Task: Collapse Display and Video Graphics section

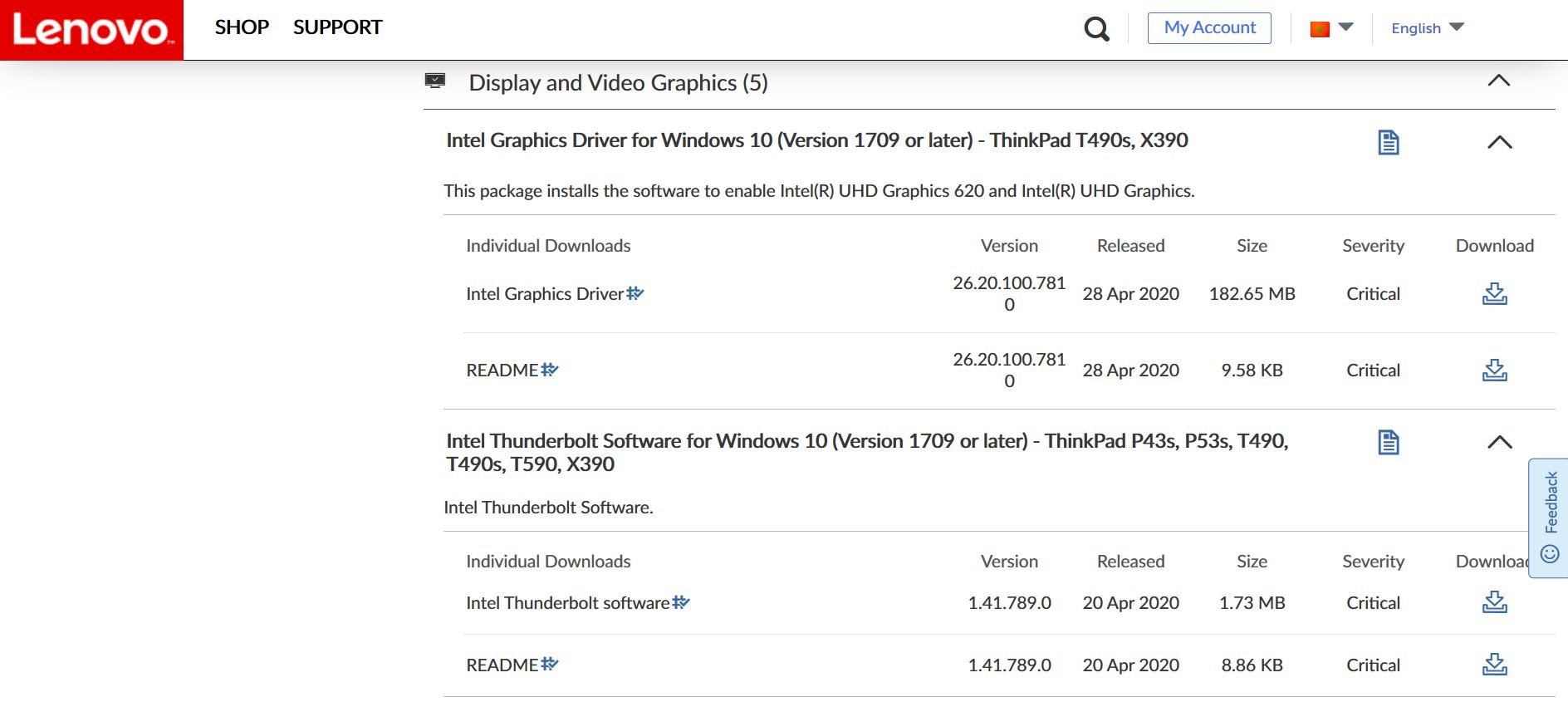Action: coord(1498,81)
